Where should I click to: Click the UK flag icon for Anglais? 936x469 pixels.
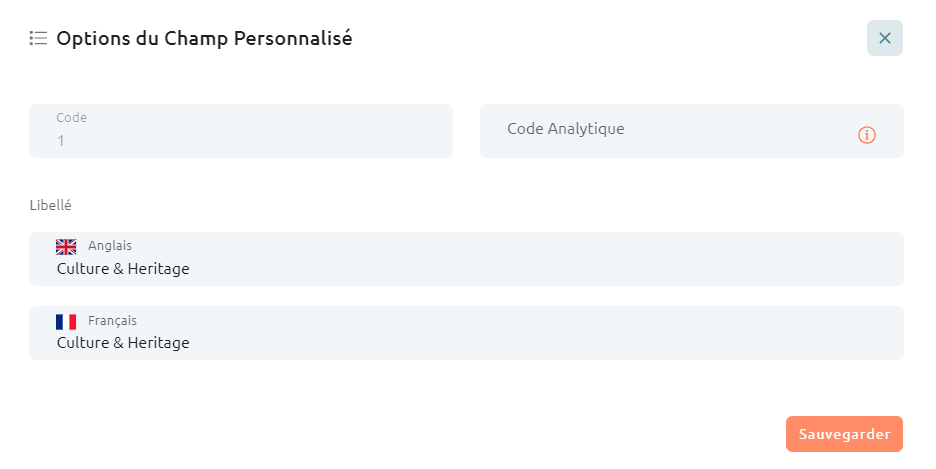point(66,246)
